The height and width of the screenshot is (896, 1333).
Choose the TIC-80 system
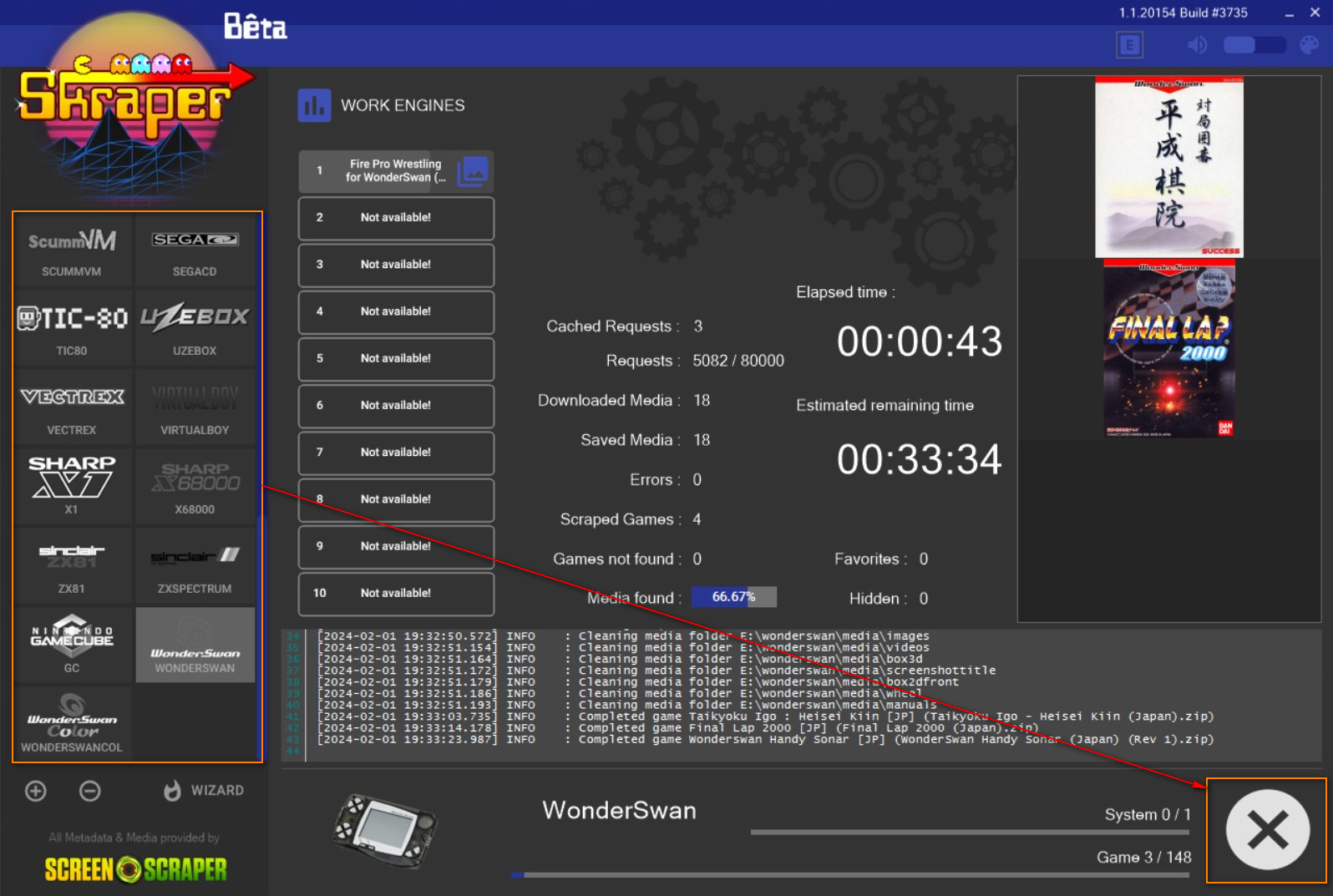[x=72, y=330]
